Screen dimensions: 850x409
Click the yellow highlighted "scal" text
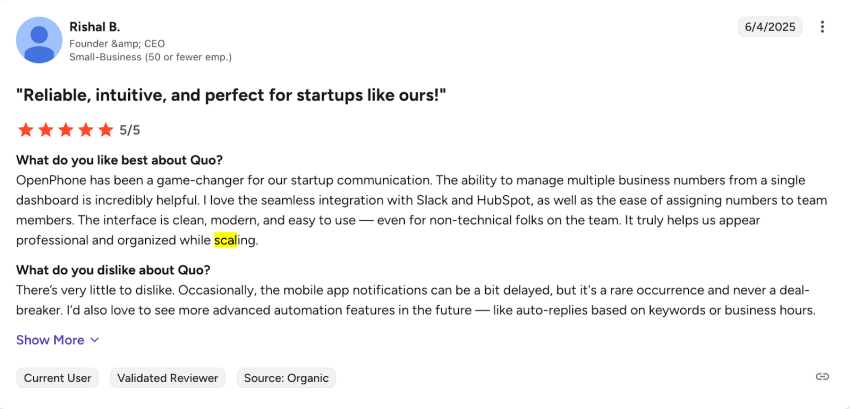coord(225,240)
